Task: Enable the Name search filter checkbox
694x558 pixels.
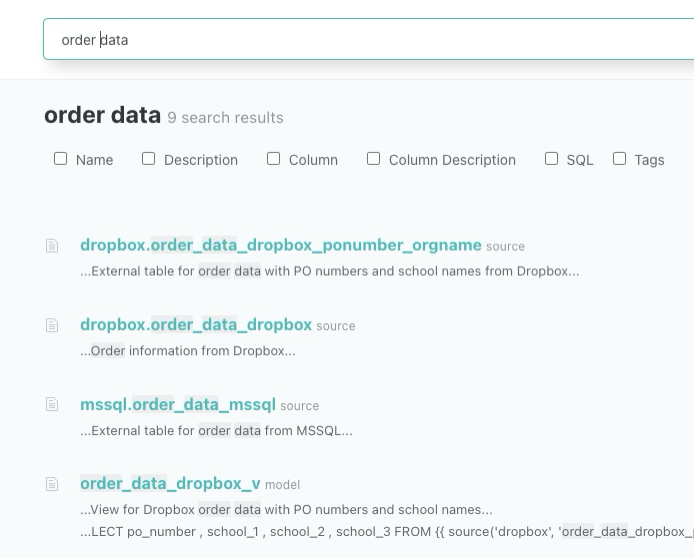Action: point(61,158)
